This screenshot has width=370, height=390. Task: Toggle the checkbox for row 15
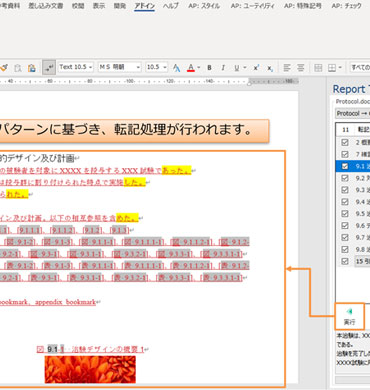coord(345,261)
